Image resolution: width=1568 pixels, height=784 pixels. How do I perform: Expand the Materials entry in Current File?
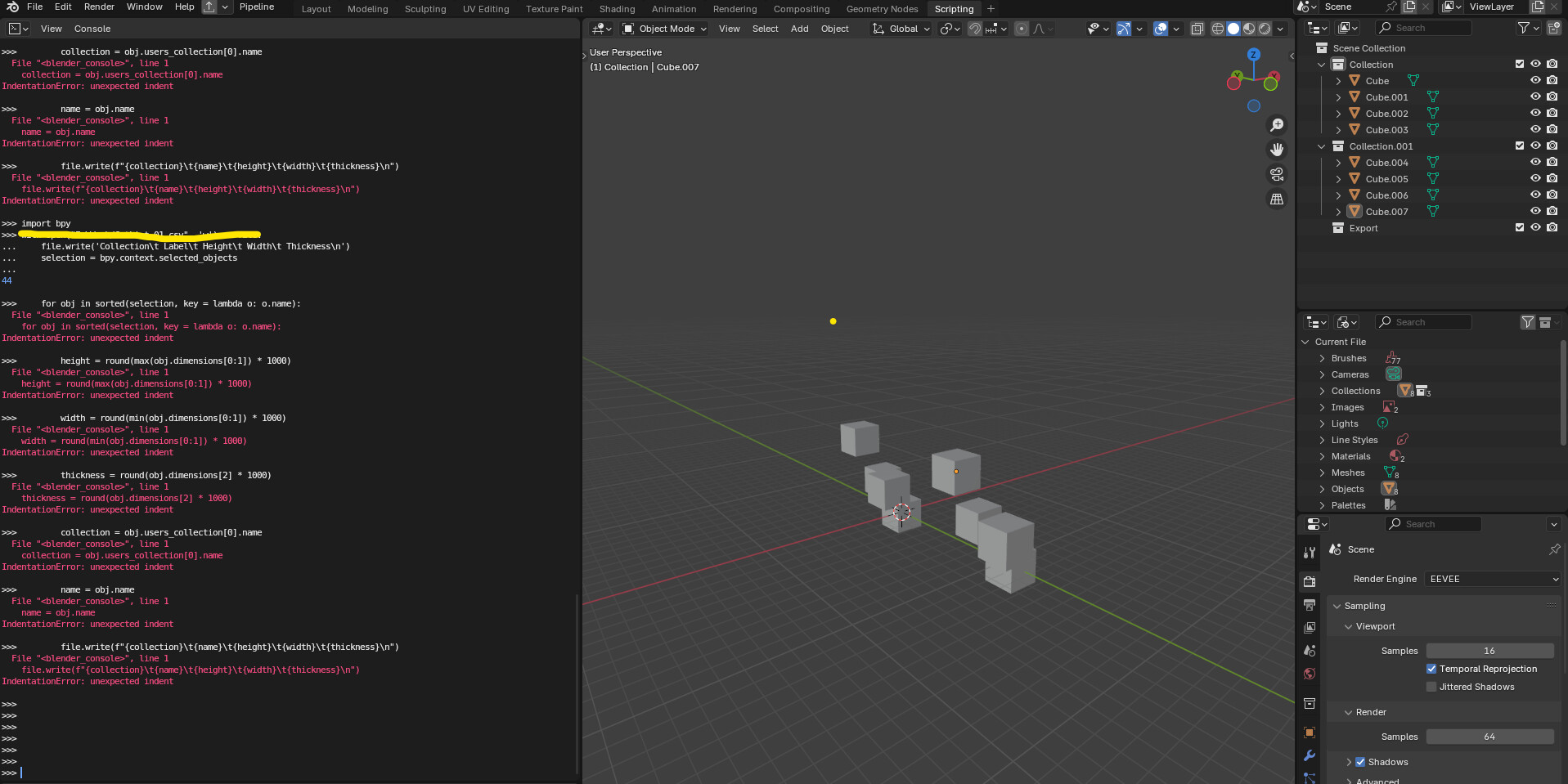point(1322,456)
